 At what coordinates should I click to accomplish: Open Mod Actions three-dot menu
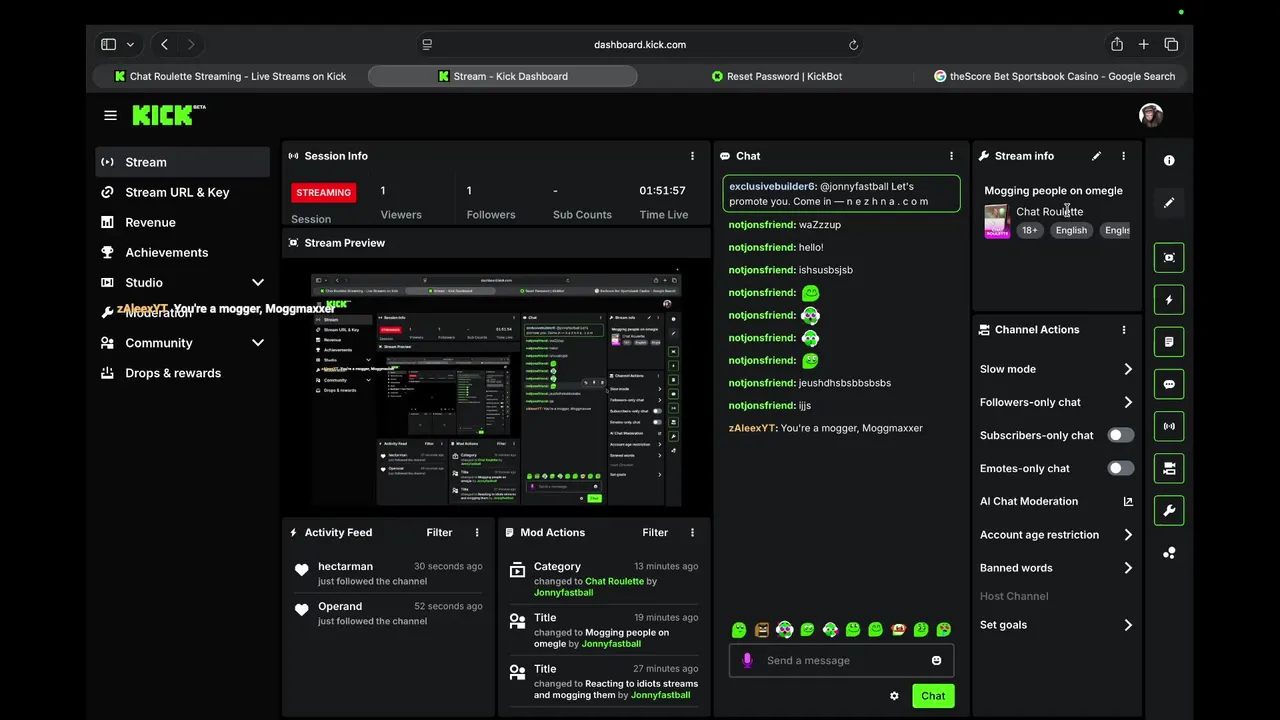692,533
